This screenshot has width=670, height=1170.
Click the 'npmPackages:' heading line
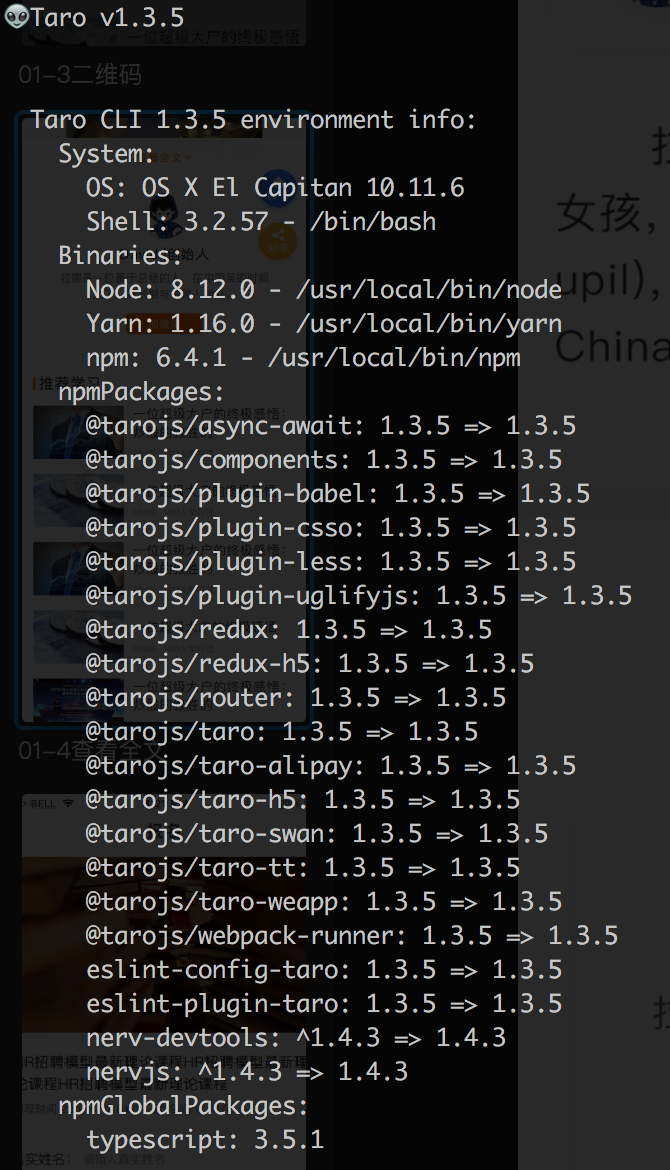[141, 392]
